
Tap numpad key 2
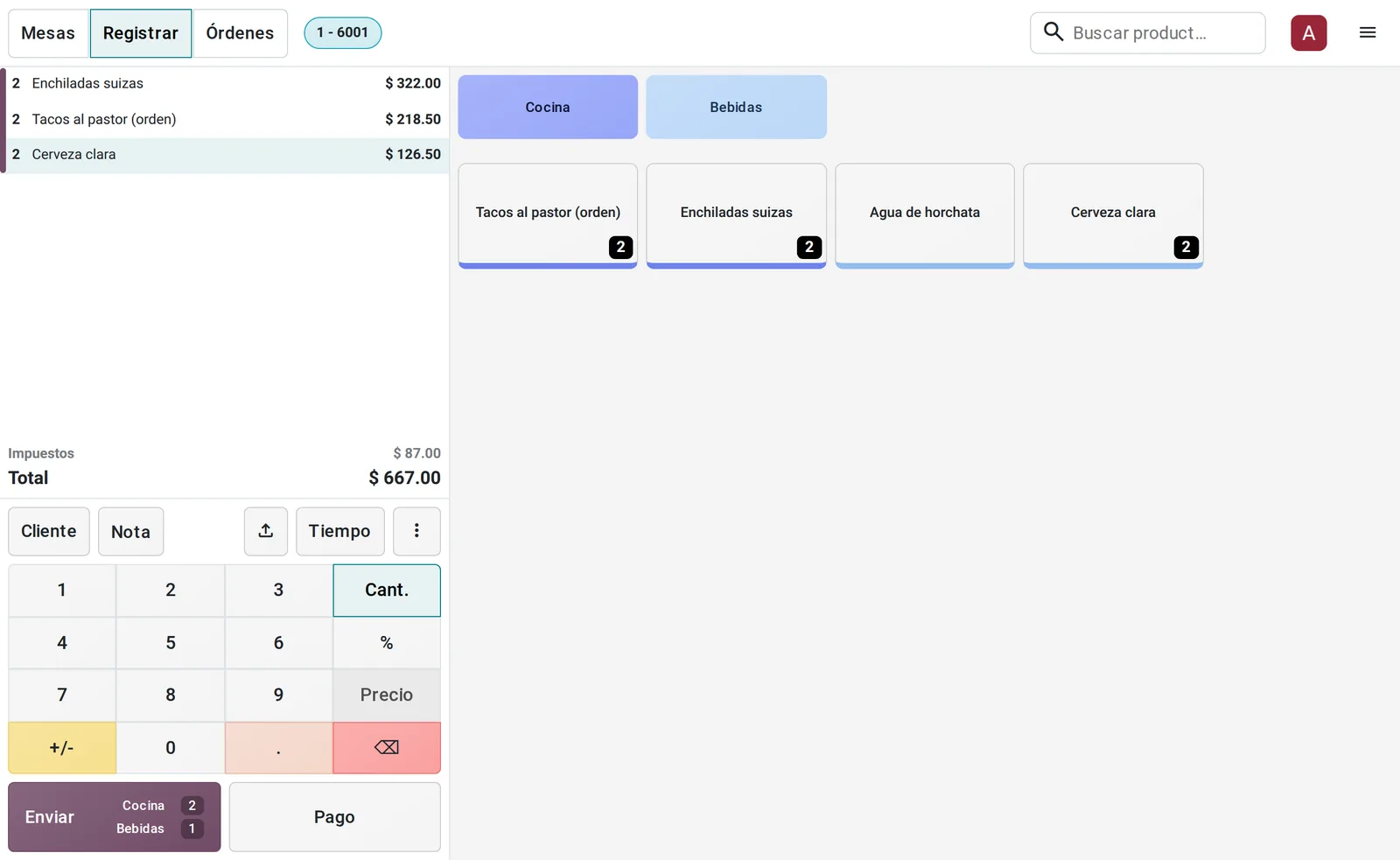coord(171,591)
